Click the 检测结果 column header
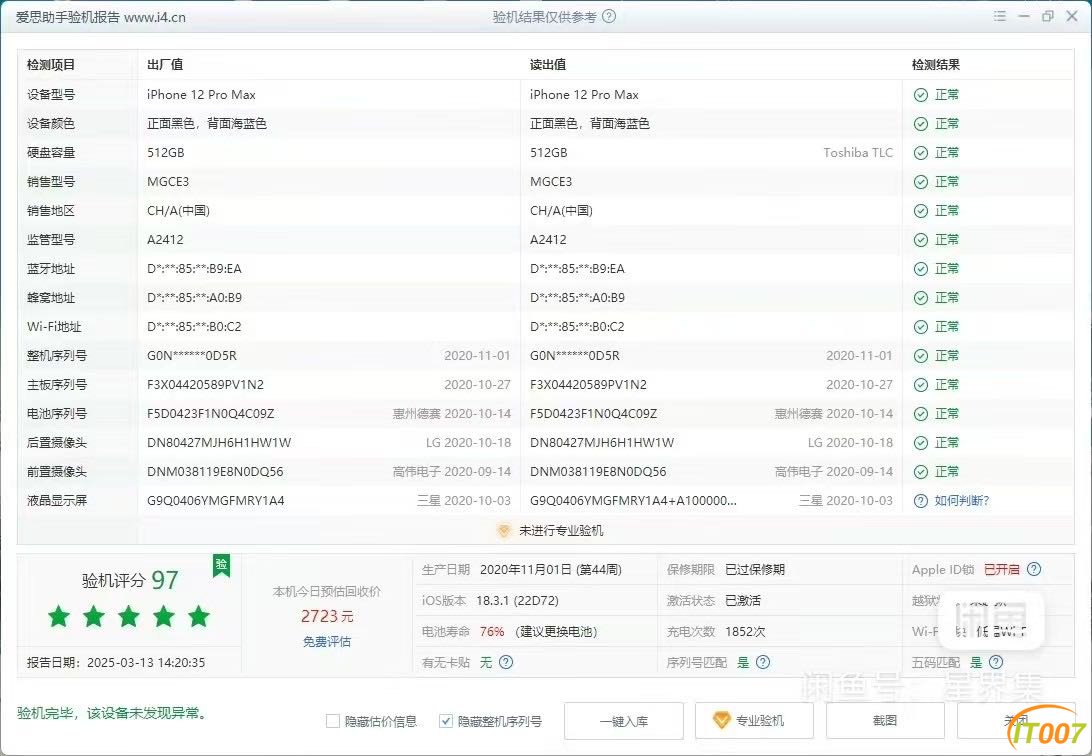Viewport: 1092px width, 756px height. pos(936,65)
